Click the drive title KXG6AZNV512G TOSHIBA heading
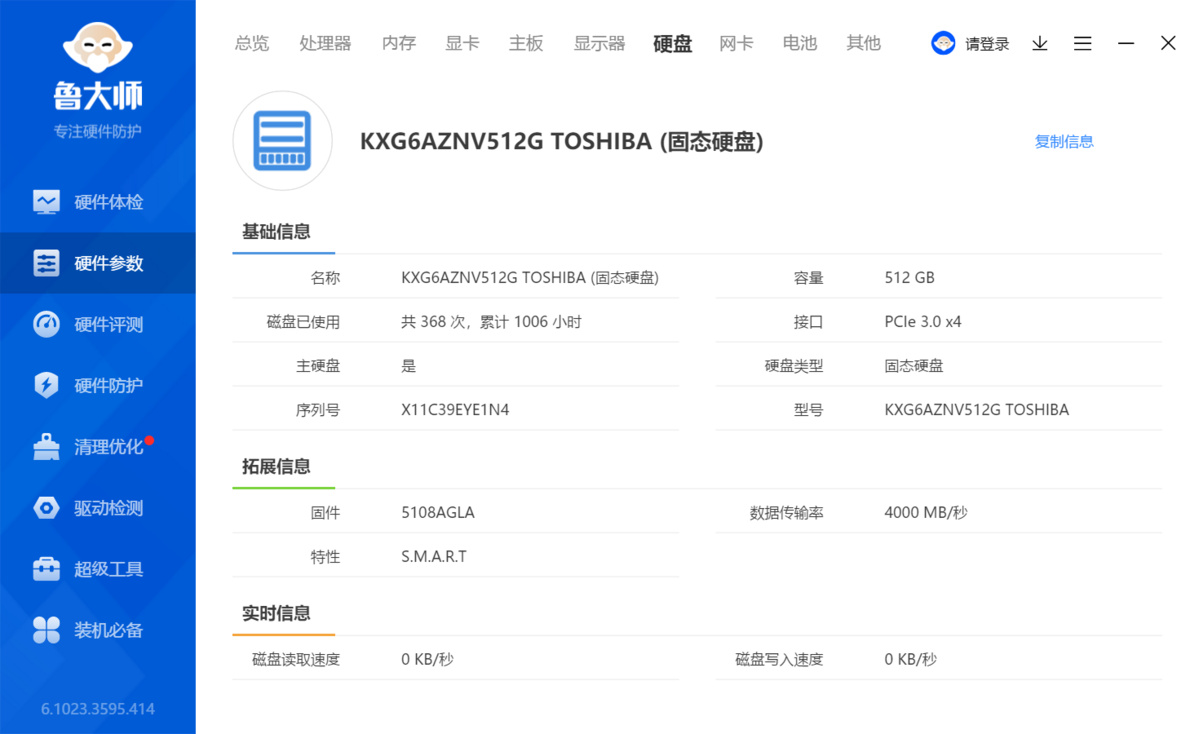This screenshot has height=734, width=1199. pos(562,141)
